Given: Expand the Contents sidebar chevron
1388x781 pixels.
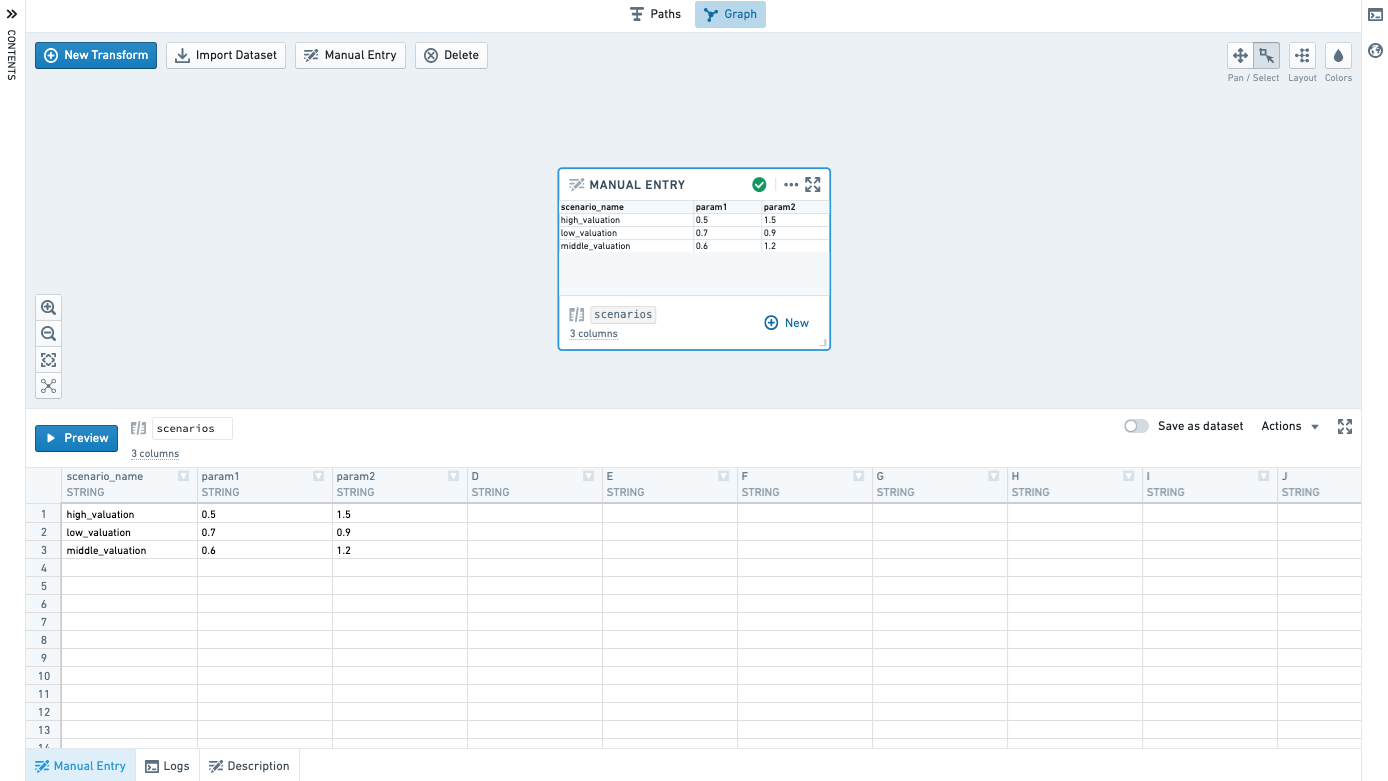Looking at the screenshot, I should 12,14.
